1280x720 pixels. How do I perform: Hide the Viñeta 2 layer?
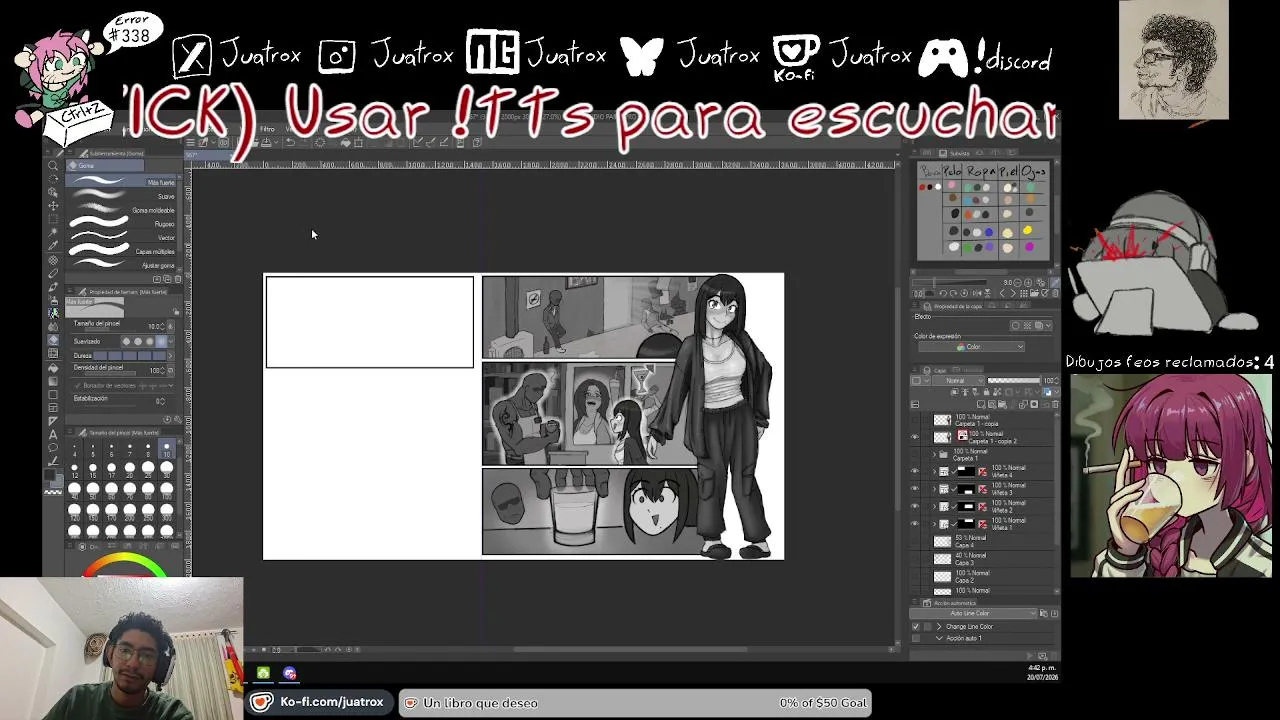point(915,507)
